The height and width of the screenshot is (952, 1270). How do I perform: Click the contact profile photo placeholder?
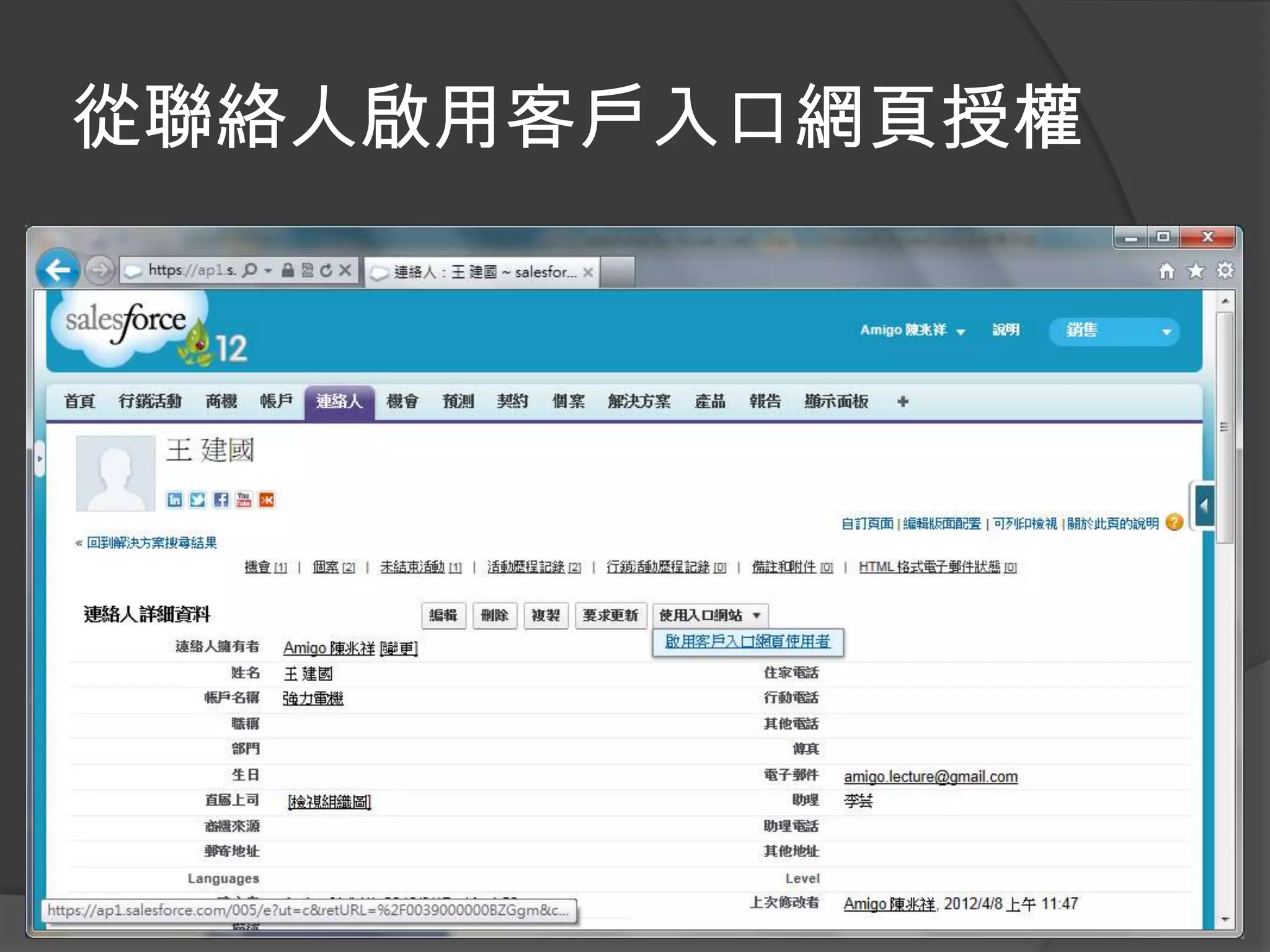pyautogui.click(x=115, y=473)
